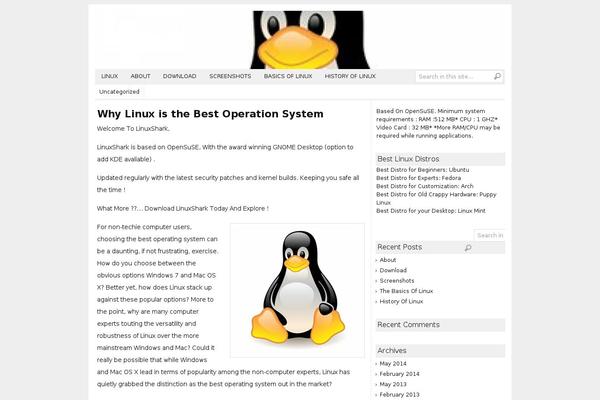Open the LINUX menu item
This screenshot has height=400, width=600.
click(109, 76)
